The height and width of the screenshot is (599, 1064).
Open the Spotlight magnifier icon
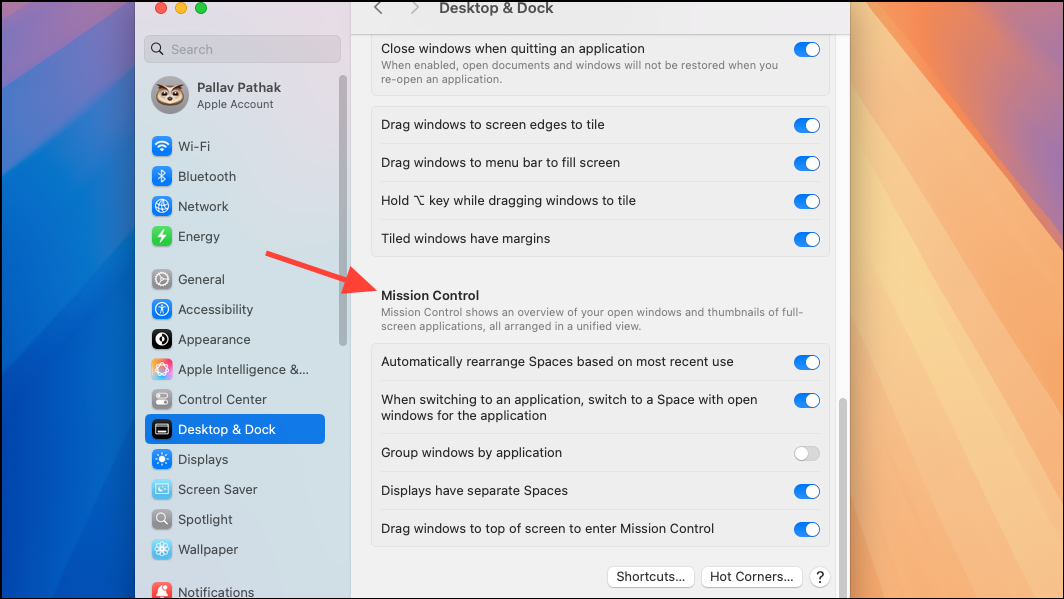[162, 520]
